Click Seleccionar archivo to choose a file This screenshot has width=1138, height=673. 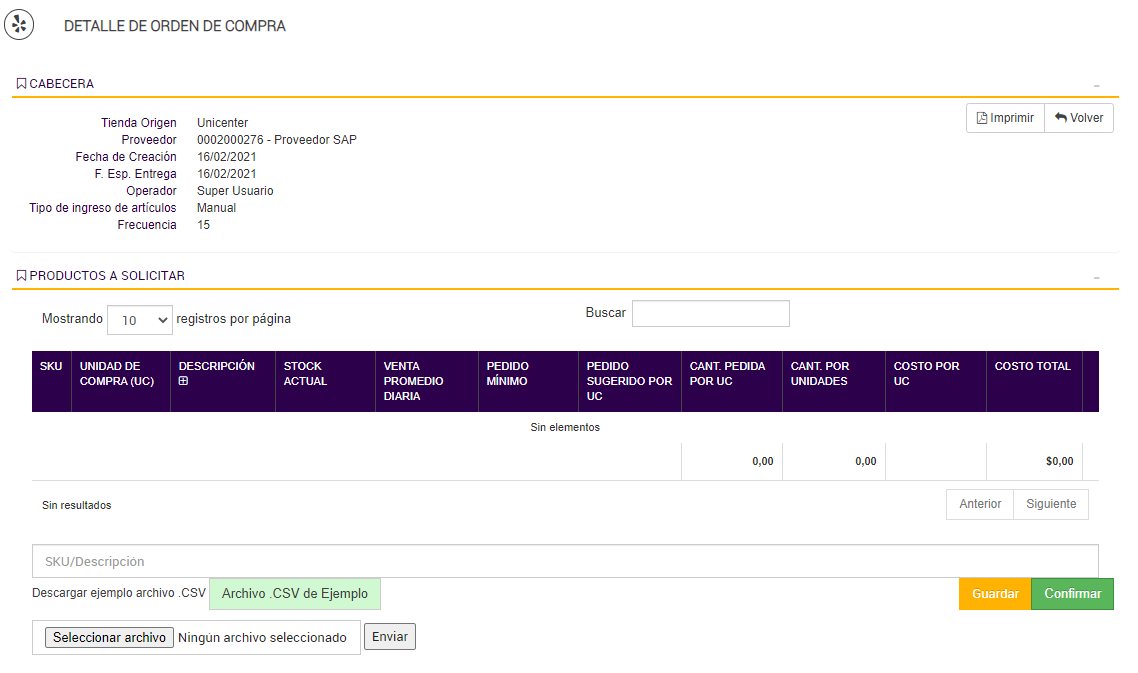pos(110,637)
